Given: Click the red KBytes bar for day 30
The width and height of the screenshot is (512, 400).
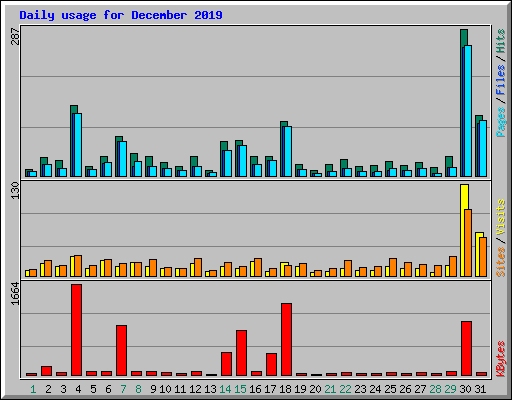Looking at the screenshot, I should tap(466, 349).
